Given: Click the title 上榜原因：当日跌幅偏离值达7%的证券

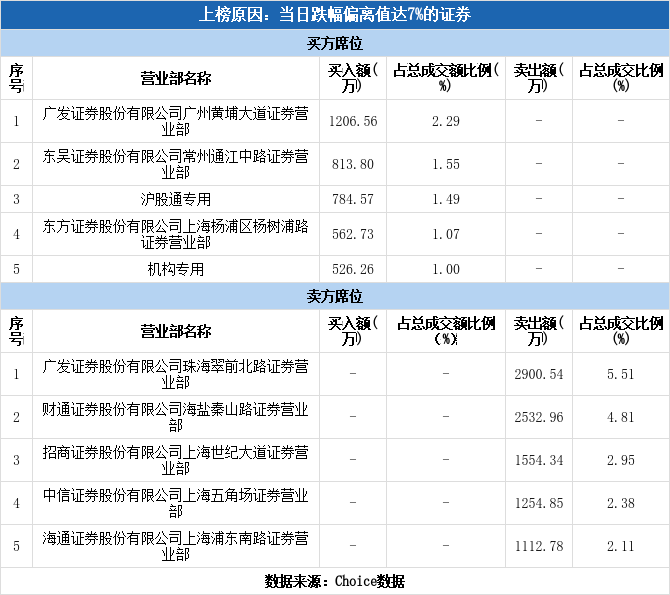Looking at the screenshot, I should [335, 15].
